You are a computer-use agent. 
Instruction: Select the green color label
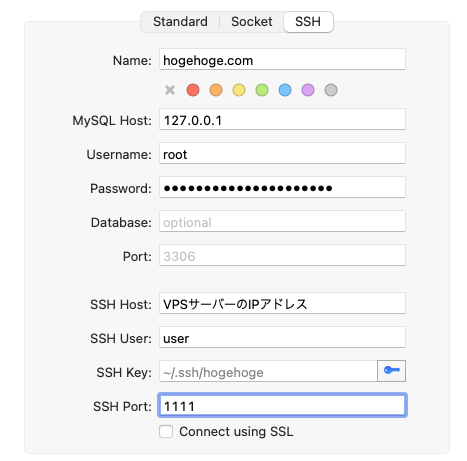[x=262, y=90]
